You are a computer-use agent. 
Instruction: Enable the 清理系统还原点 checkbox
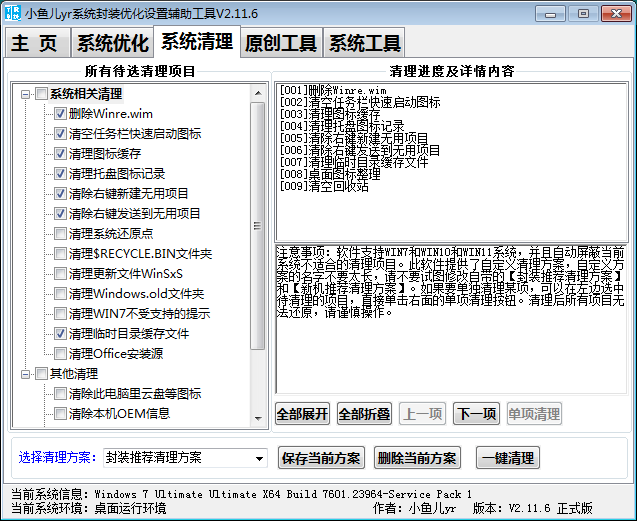click(60, 234)
